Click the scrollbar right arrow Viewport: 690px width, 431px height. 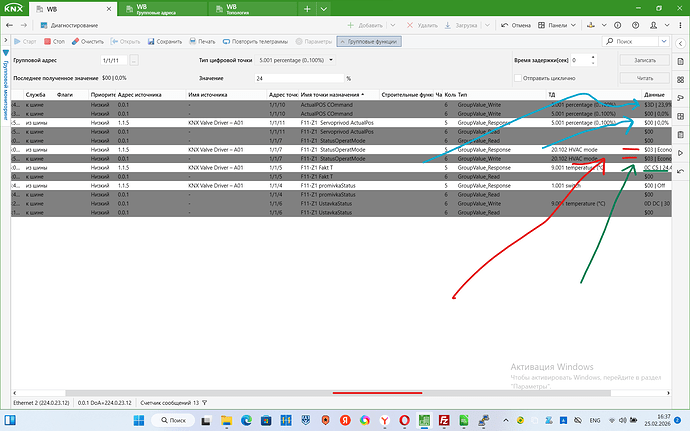pos(668,393)
